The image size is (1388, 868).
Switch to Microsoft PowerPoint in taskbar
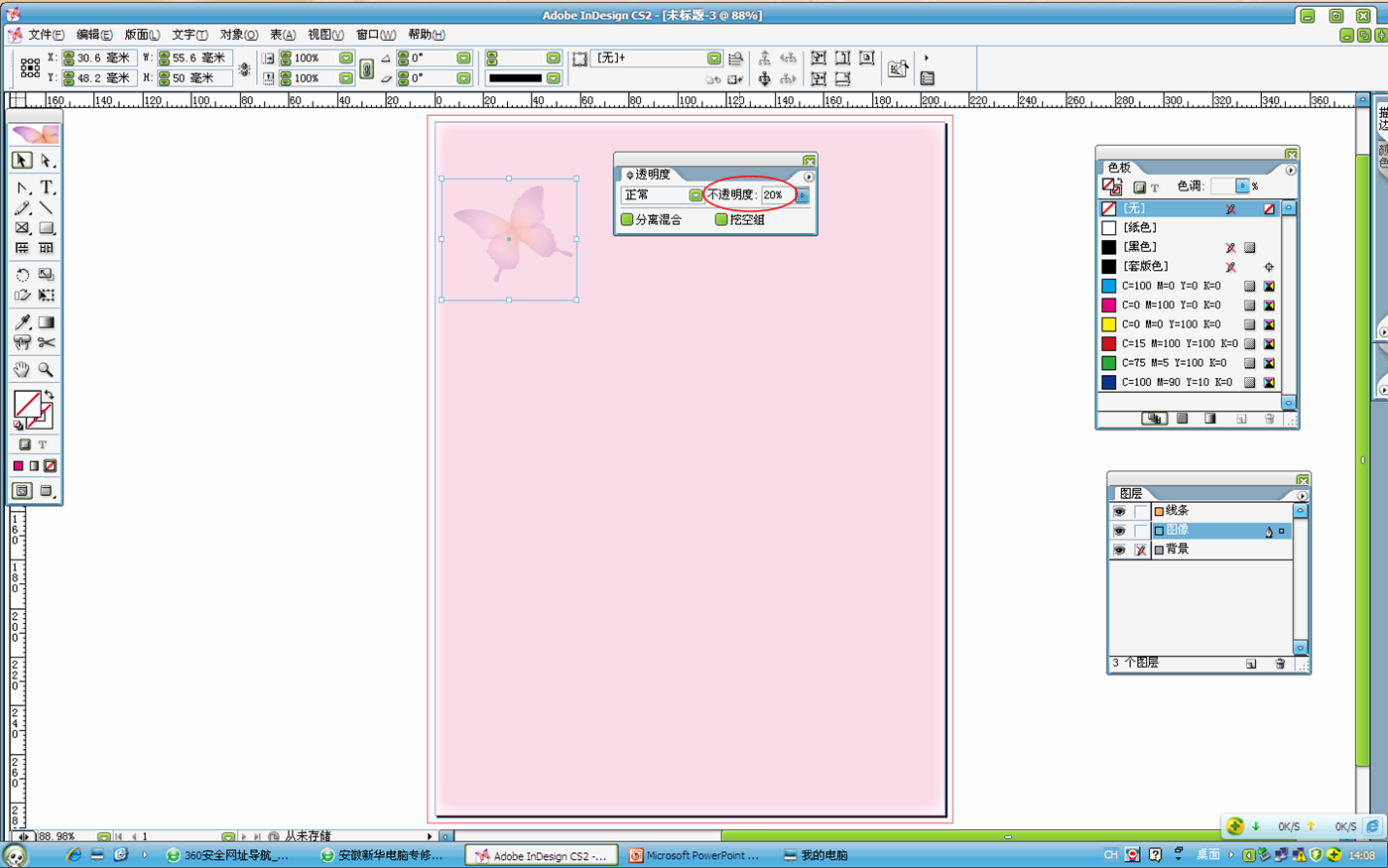(694, 855)
